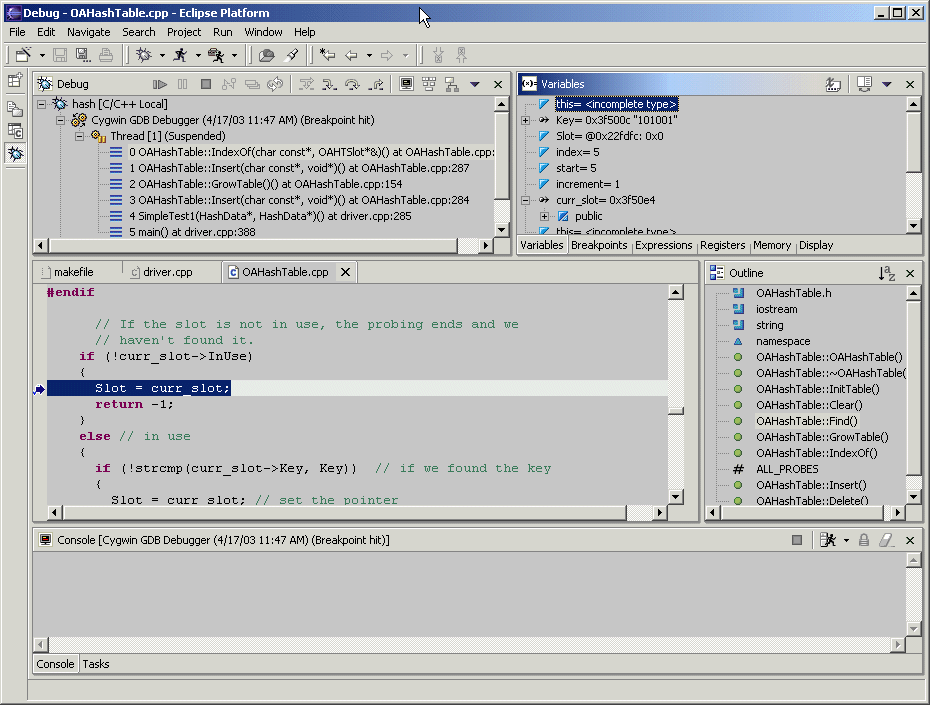
Task: Switch to the Breakpoints tab
Action: coord(599,245)
